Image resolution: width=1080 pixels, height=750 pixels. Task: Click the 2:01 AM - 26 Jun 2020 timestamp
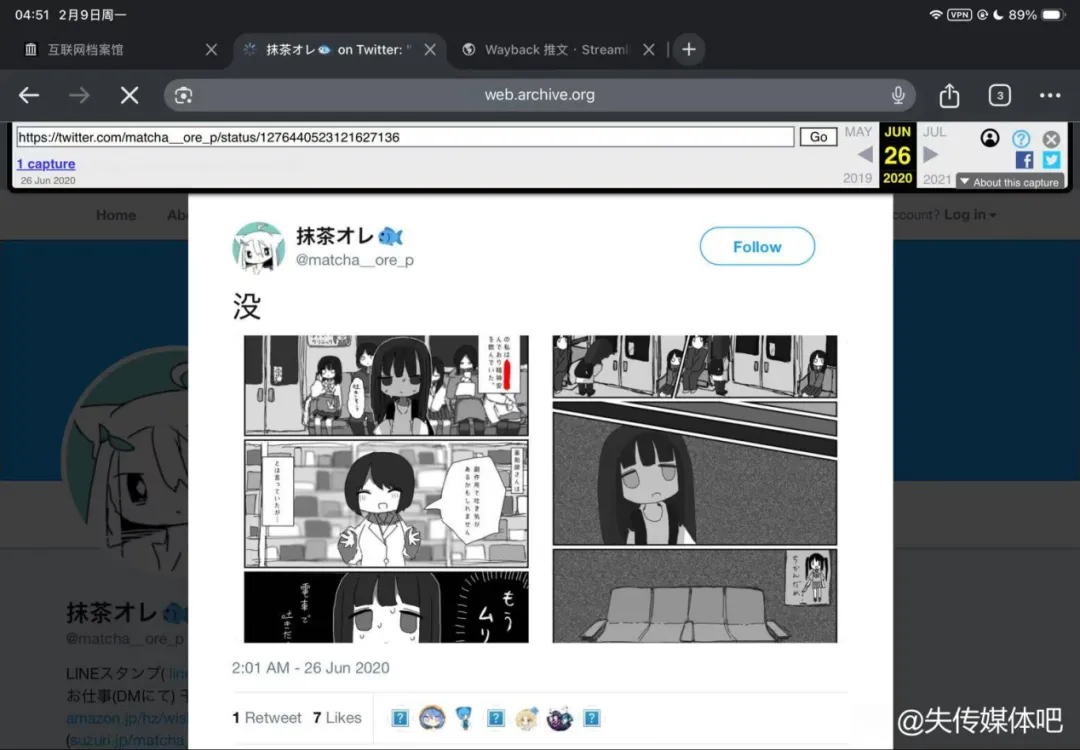click(x=311, y=668)
